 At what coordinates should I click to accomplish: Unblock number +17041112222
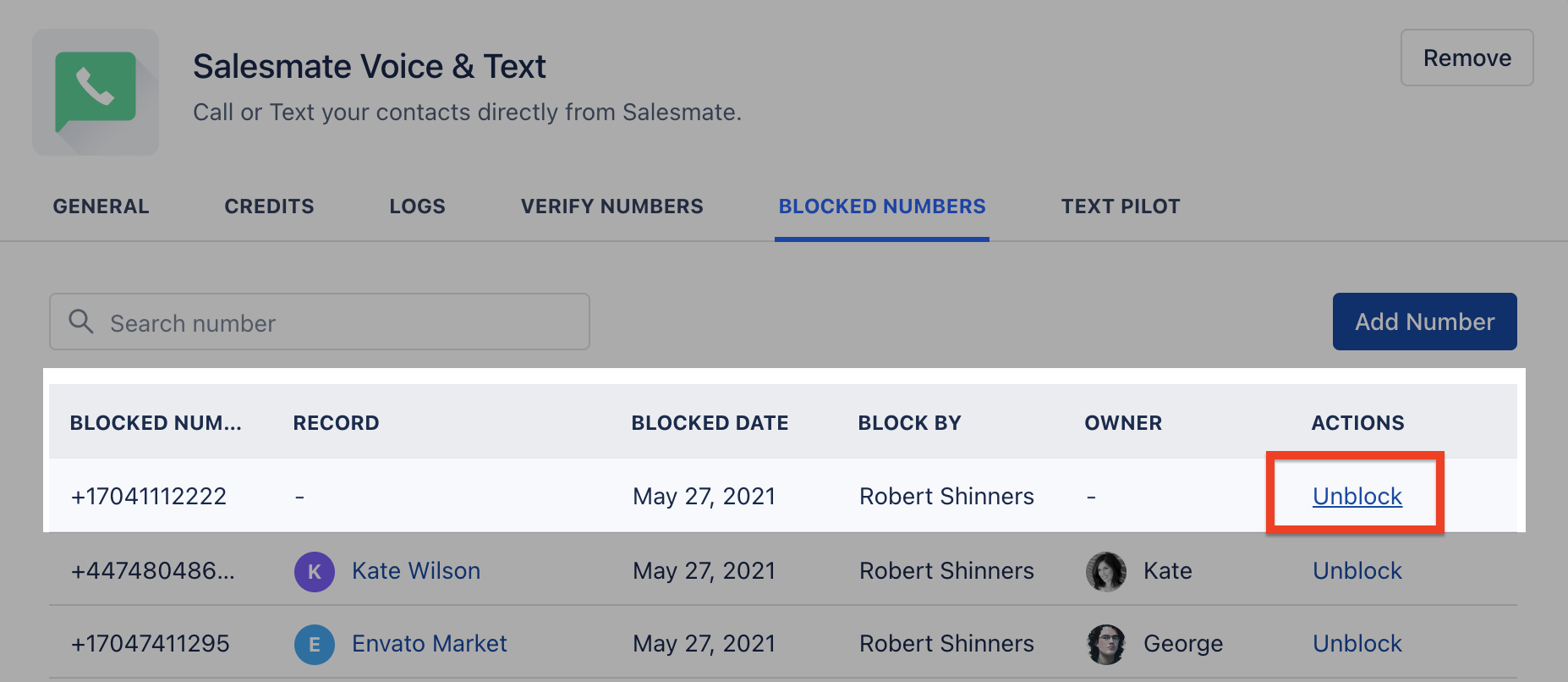pos(1357,497)
